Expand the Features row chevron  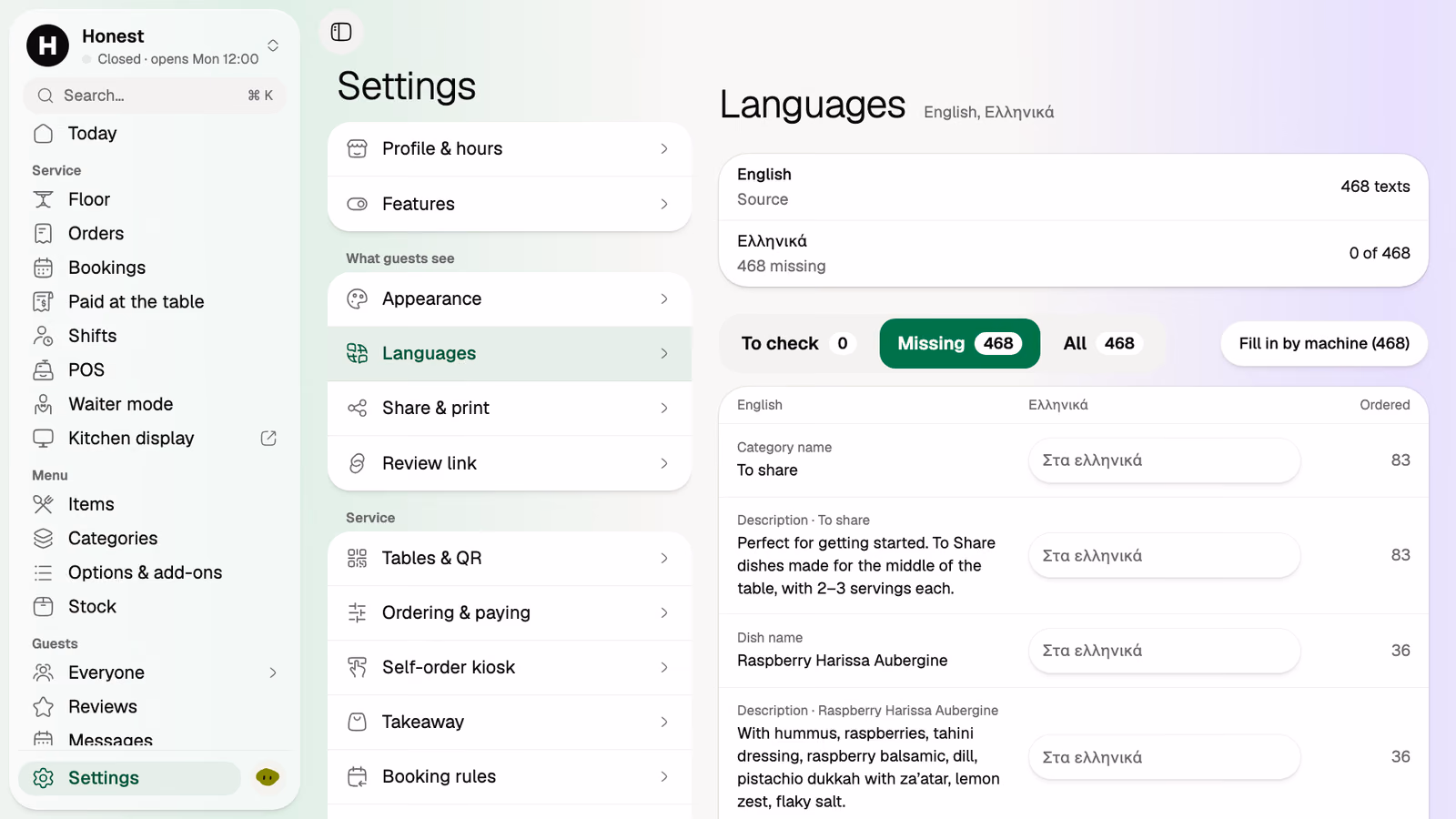point(664,204)
